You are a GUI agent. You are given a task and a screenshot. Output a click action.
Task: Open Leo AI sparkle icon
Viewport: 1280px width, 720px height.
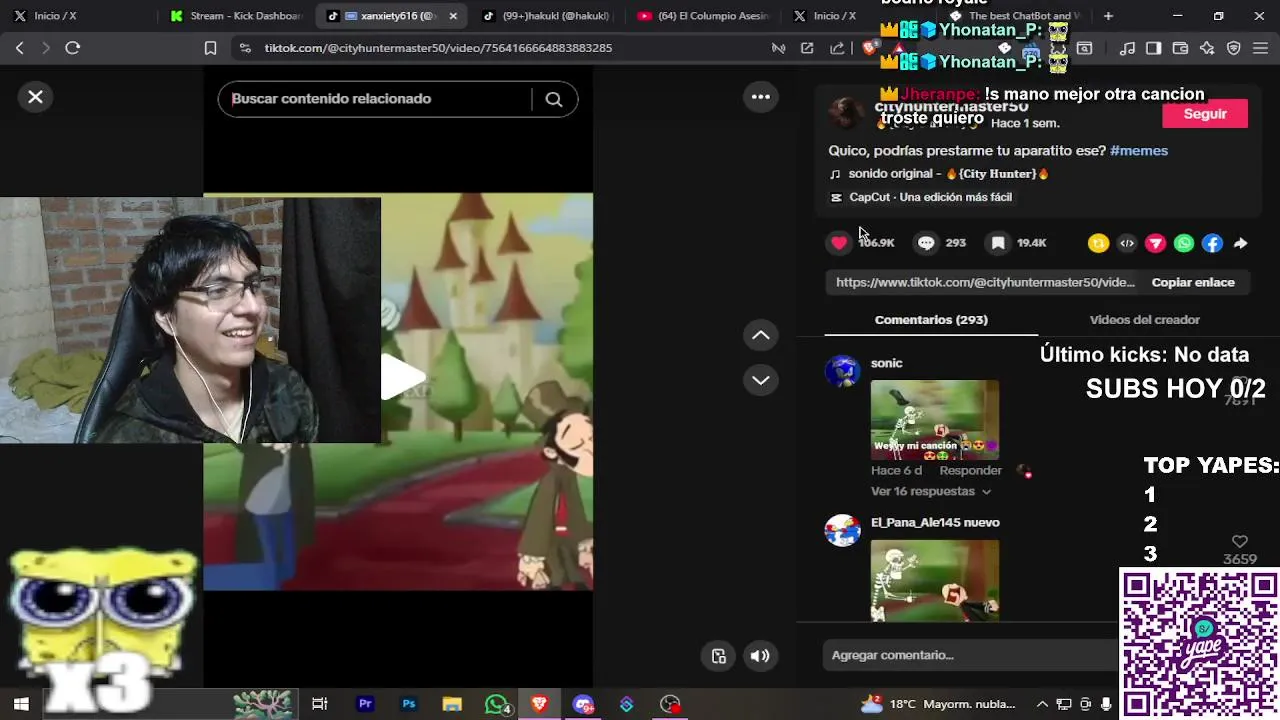(x=1207, y=48)
